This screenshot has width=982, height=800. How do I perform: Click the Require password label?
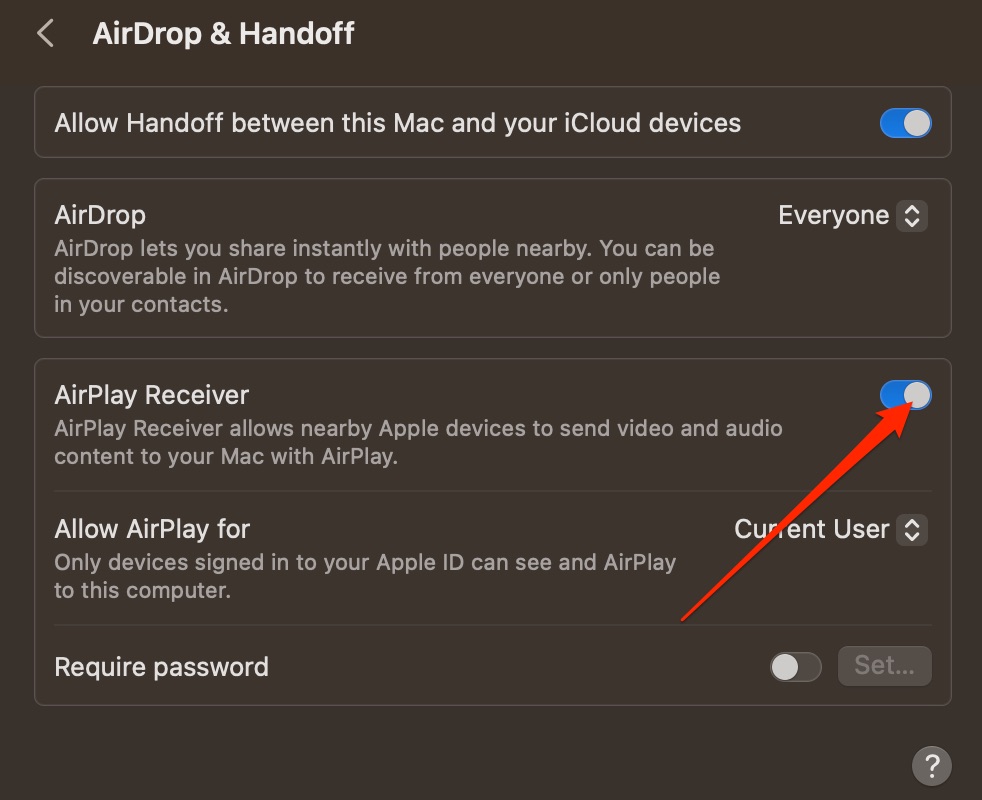(x=162, y=667)
